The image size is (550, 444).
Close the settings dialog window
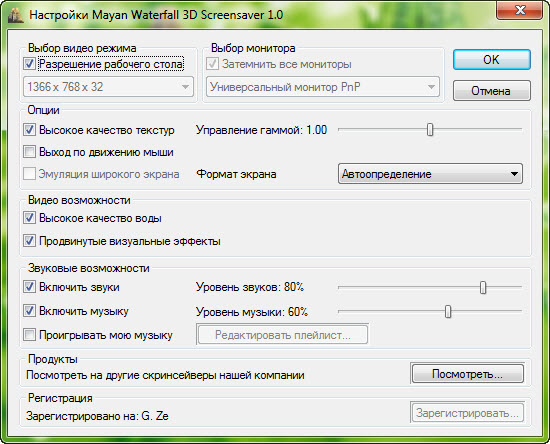[521, 10]
